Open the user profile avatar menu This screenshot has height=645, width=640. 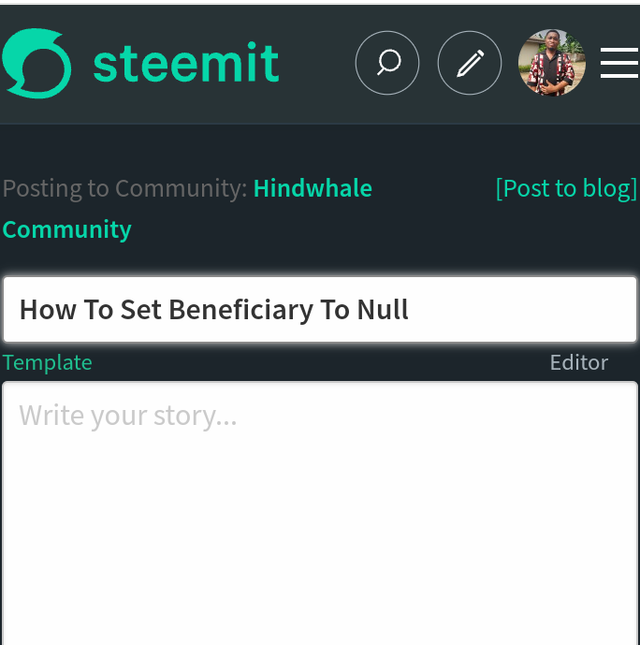coord(551,63)
